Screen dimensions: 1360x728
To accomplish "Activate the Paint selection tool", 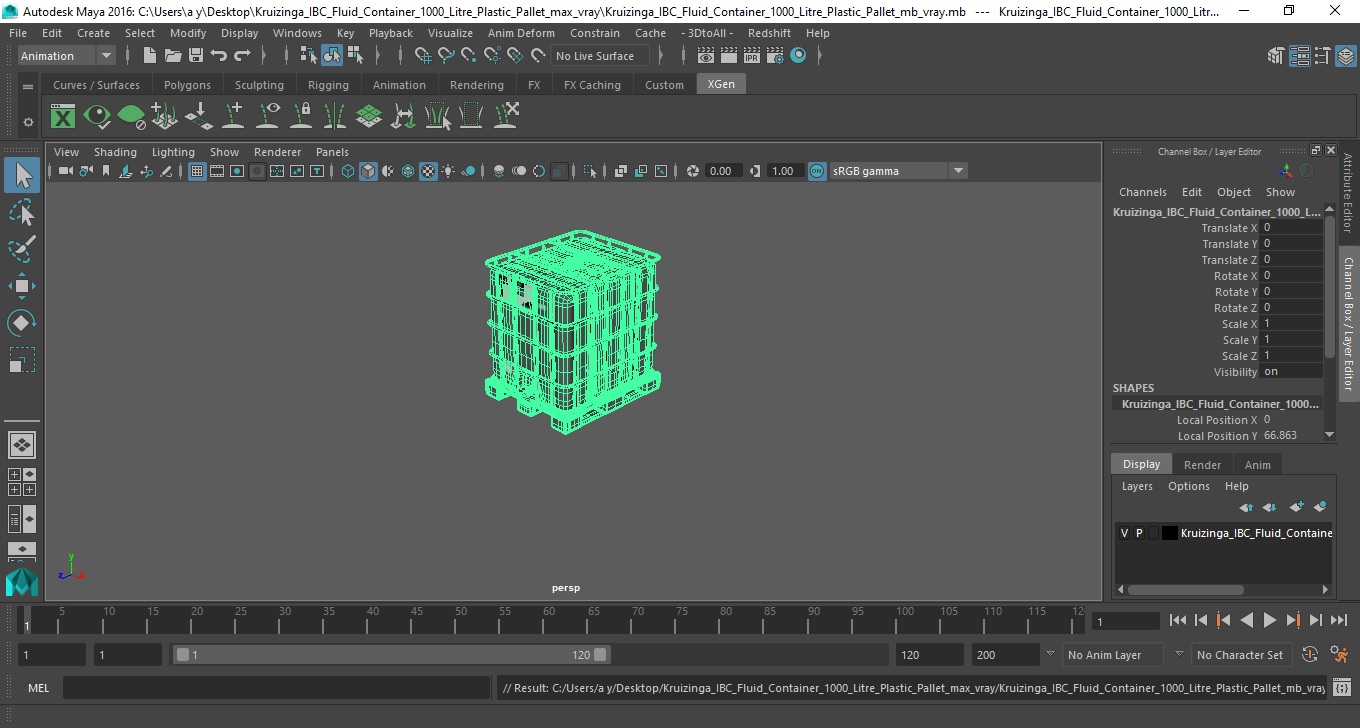I will tap(22, 248).
